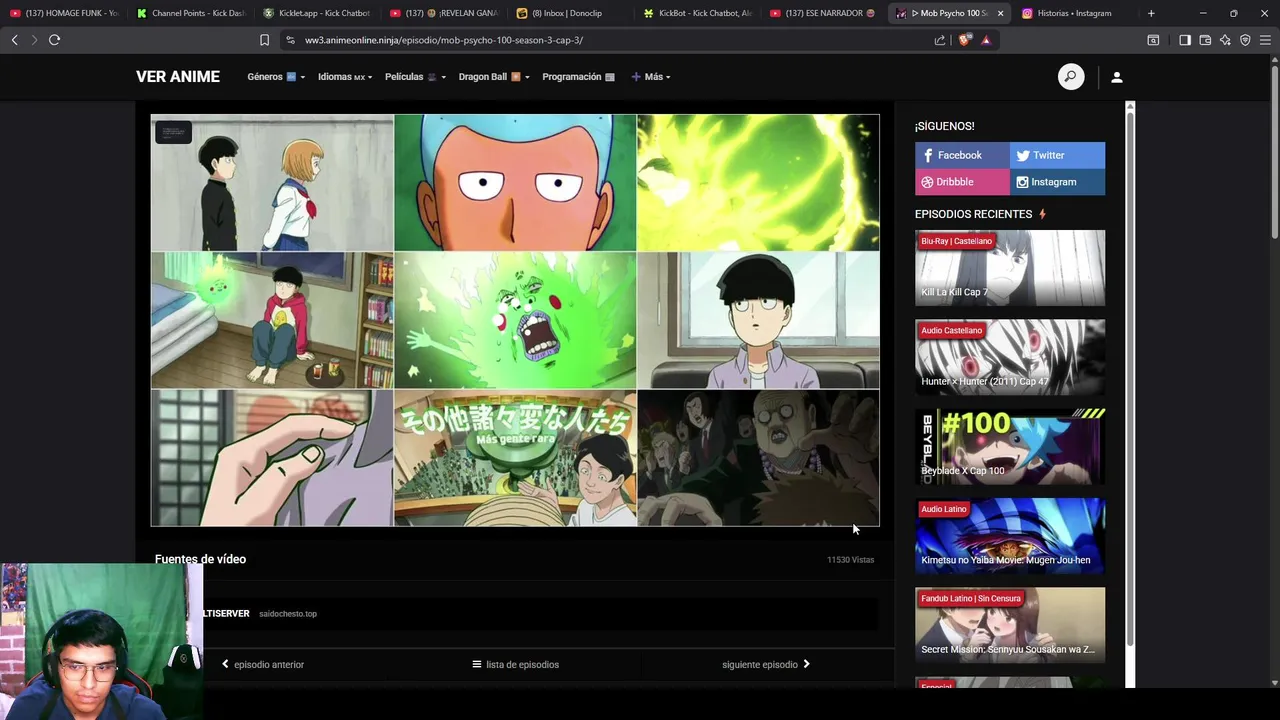Go to siguiente episodio
1280x720 pixels.
click(766, 664)
